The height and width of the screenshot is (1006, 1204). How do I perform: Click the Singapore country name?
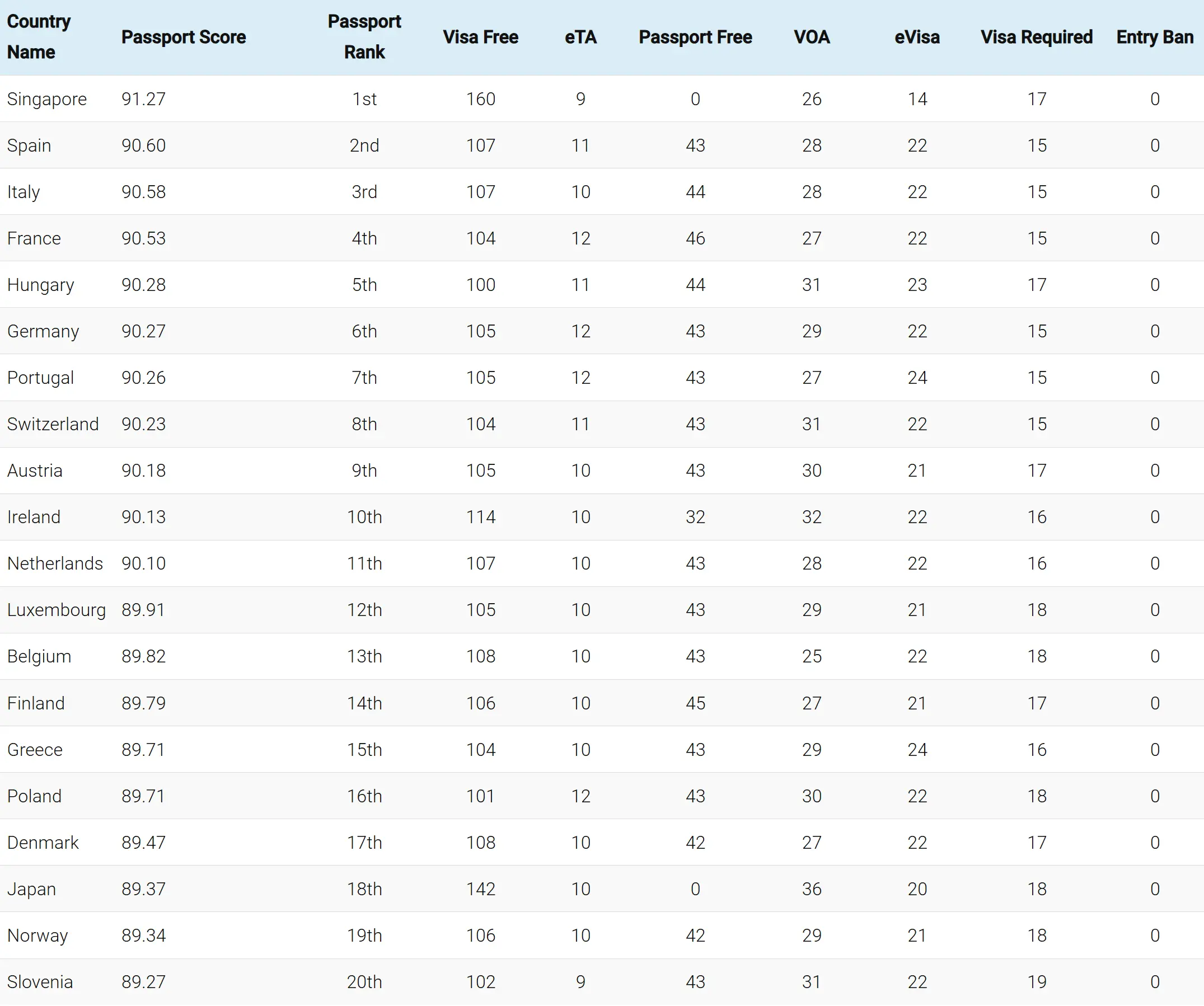click(47, 99)
